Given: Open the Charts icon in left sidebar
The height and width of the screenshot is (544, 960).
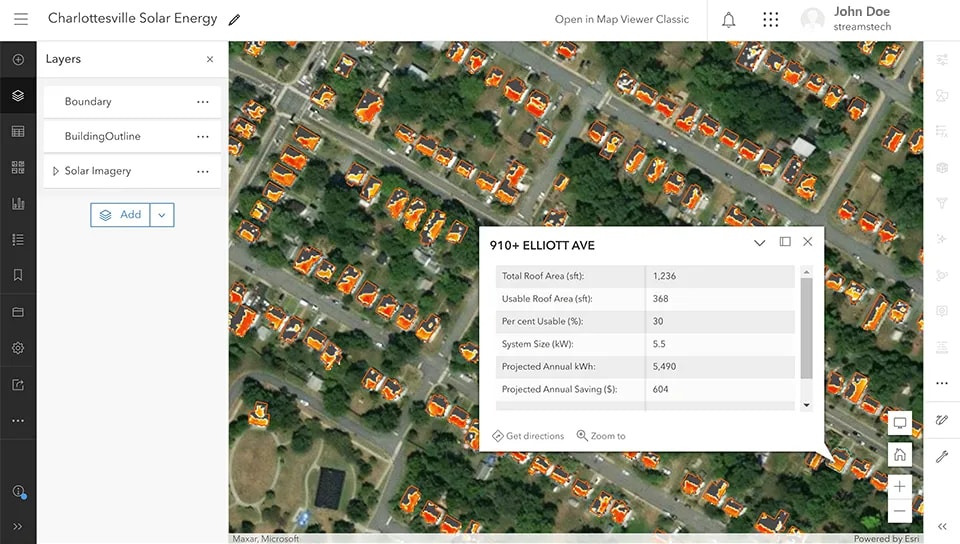Looking at the screenshot, I should coord(18,203).
